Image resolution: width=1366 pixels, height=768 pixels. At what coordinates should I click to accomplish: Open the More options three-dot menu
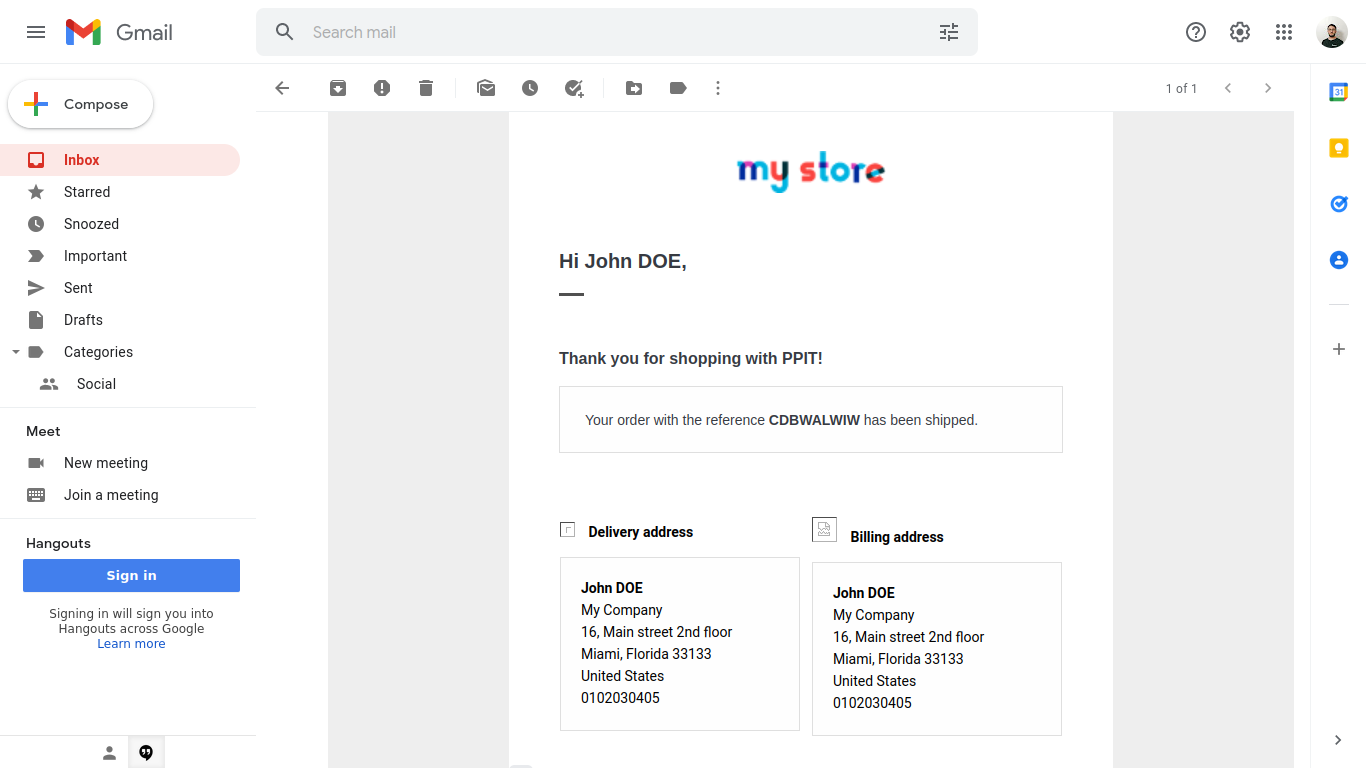pyautogui.click(x=718, y=88)
